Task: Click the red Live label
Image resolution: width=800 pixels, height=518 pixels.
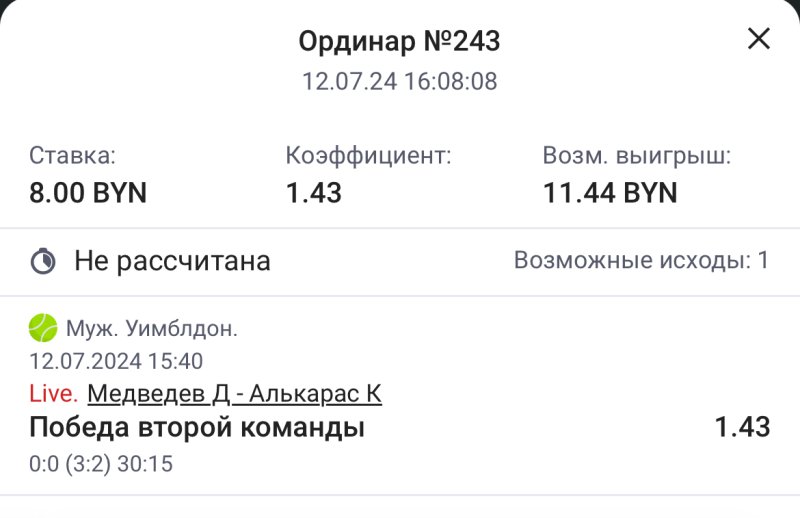Action: pyautogui.click(x=53, y=394)
